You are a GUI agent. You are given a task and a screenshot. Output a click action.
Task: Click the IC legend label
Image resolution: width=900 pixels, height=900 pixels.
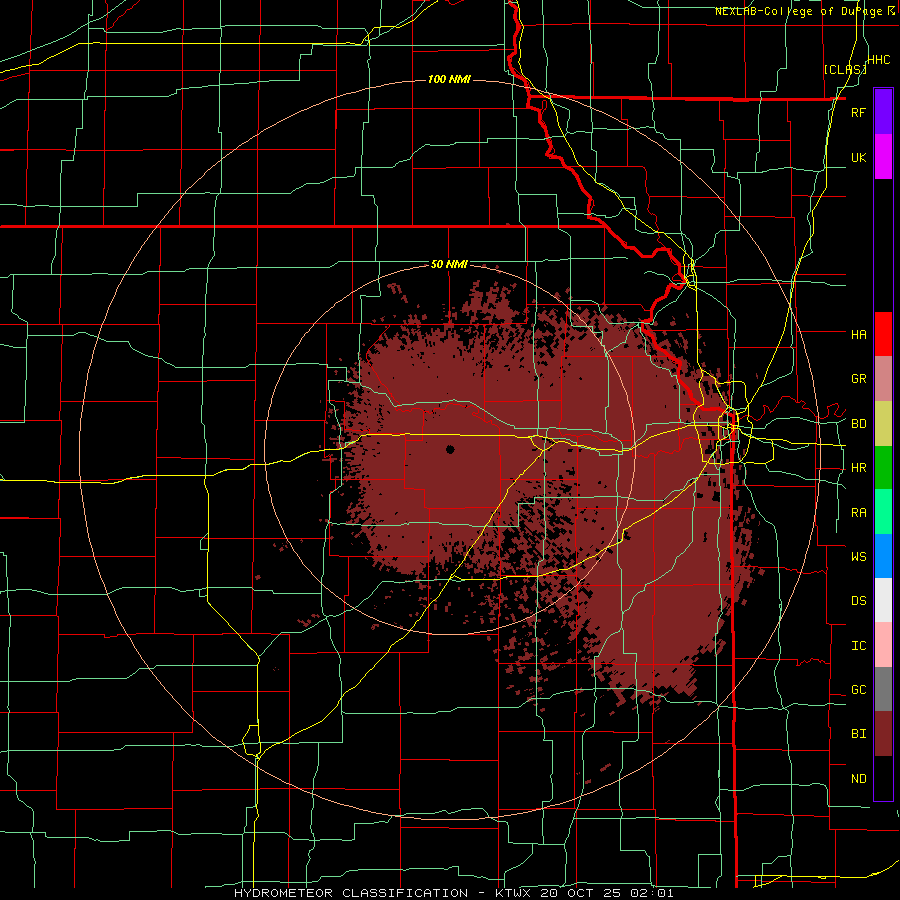(858, 646)
